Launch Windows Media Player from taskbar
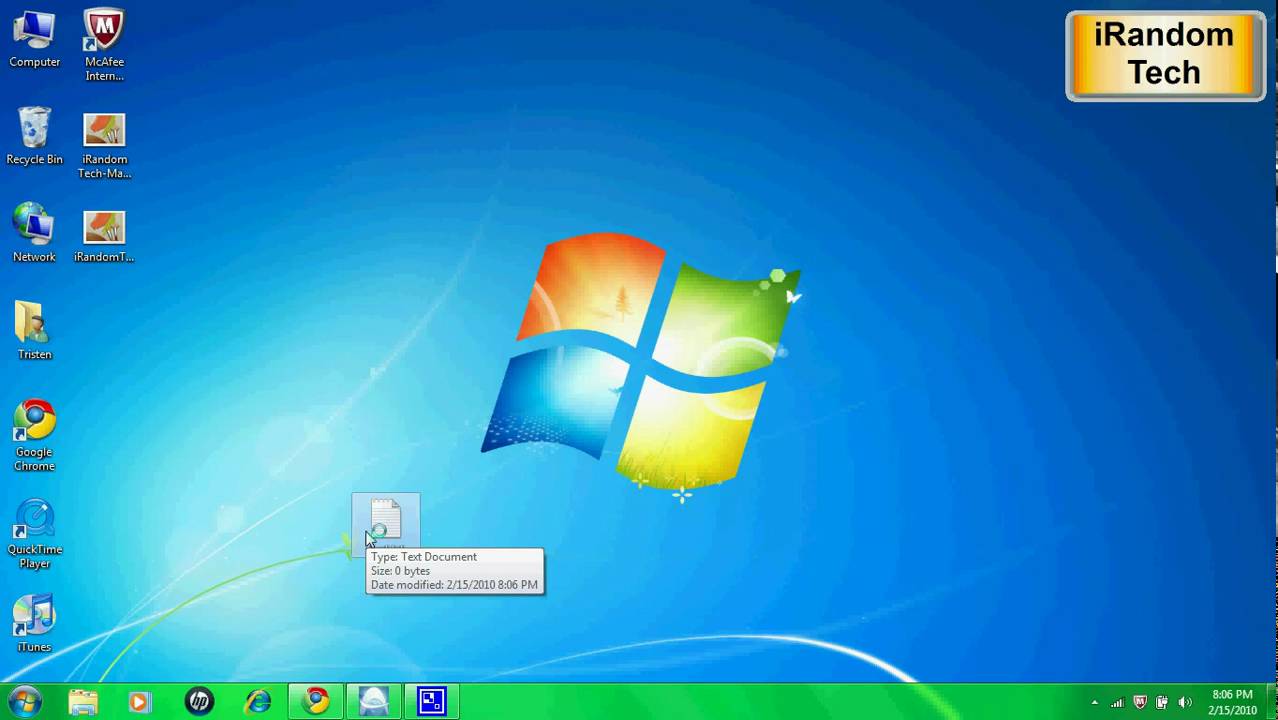The height and width of the screenshot is (720, 1278). [x=139, y=702]
